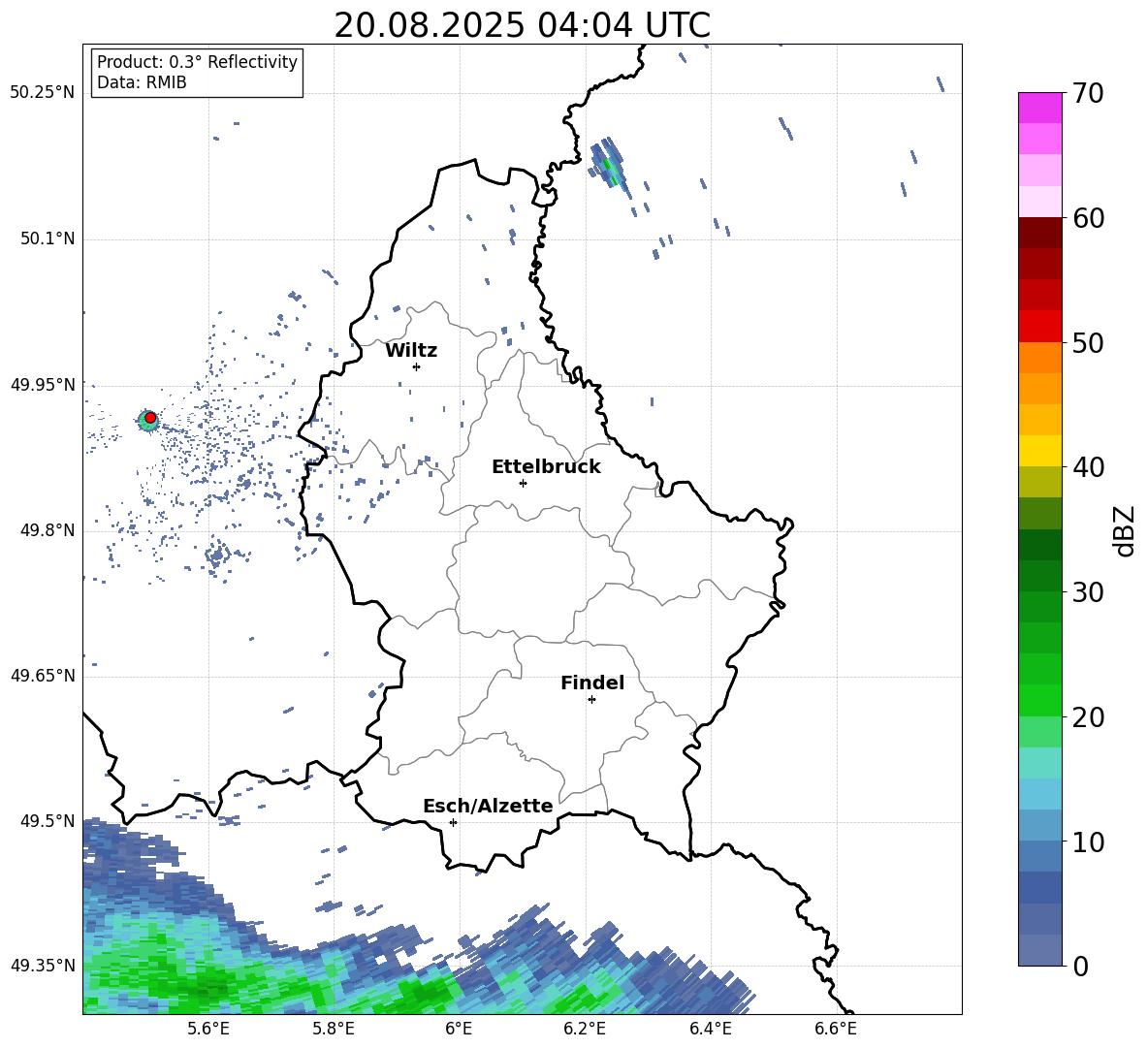Click the colorbar tick value 10
The width and height of the screenshot is (1148, 1048).
(x=1088, y=842)
